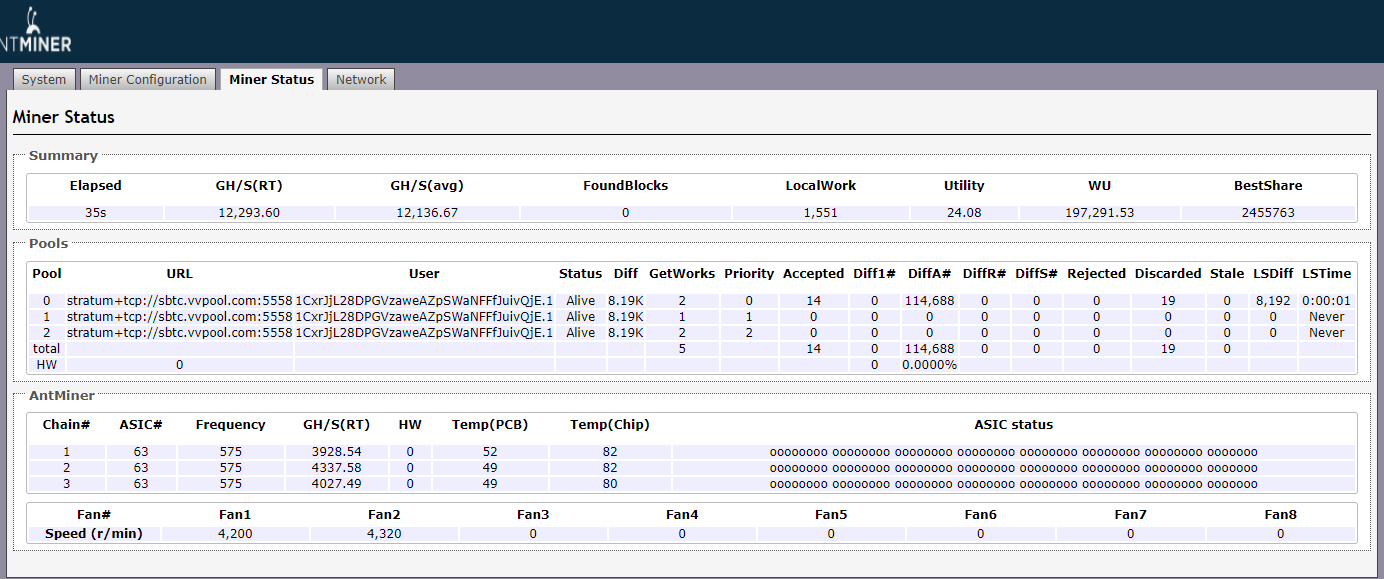This screenshot has height=579, width=1384.
Task: Click the Accepted column header in Pools
Action: point(813,274)
